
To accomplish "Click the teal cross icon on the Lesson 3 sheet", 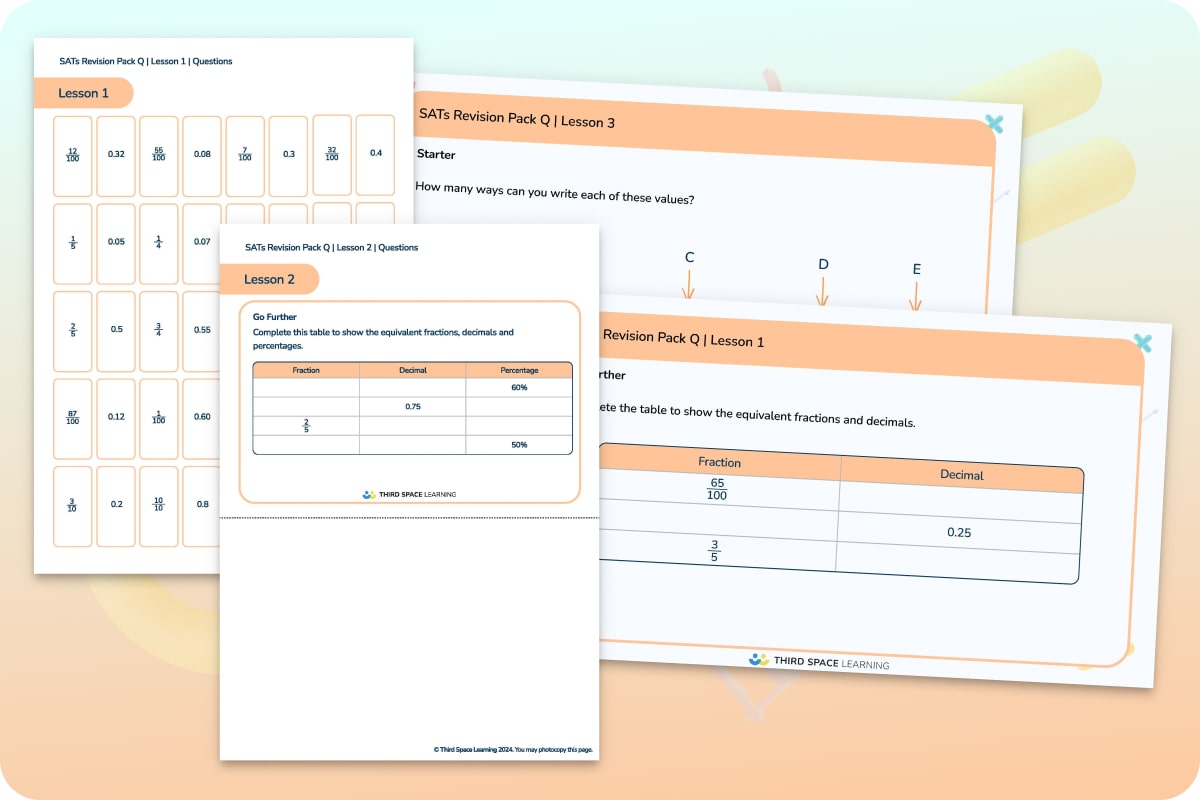I will point(994,124).
